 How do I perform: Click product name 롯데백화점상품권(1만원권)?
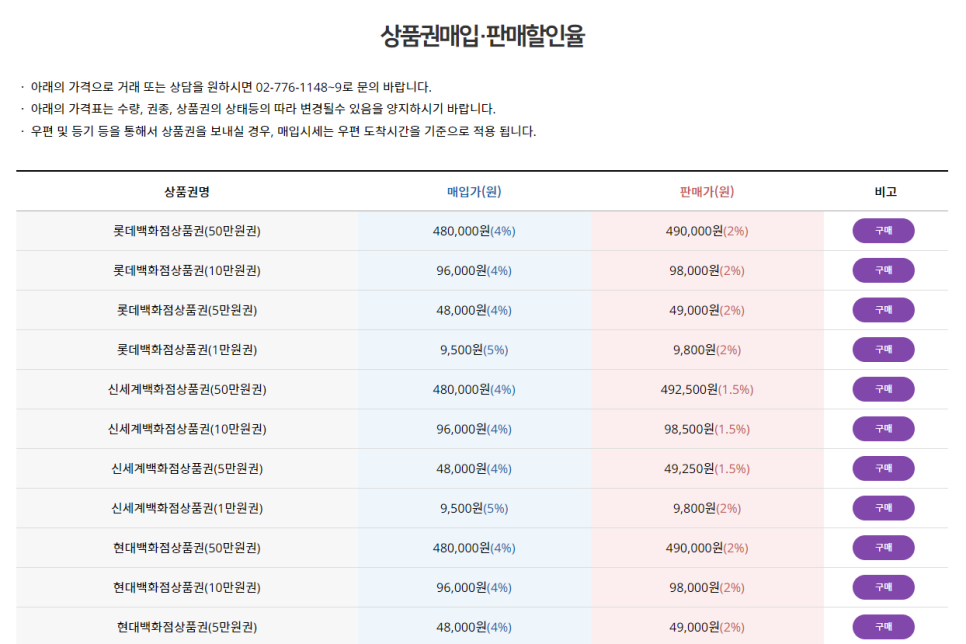tap(187, 349)
